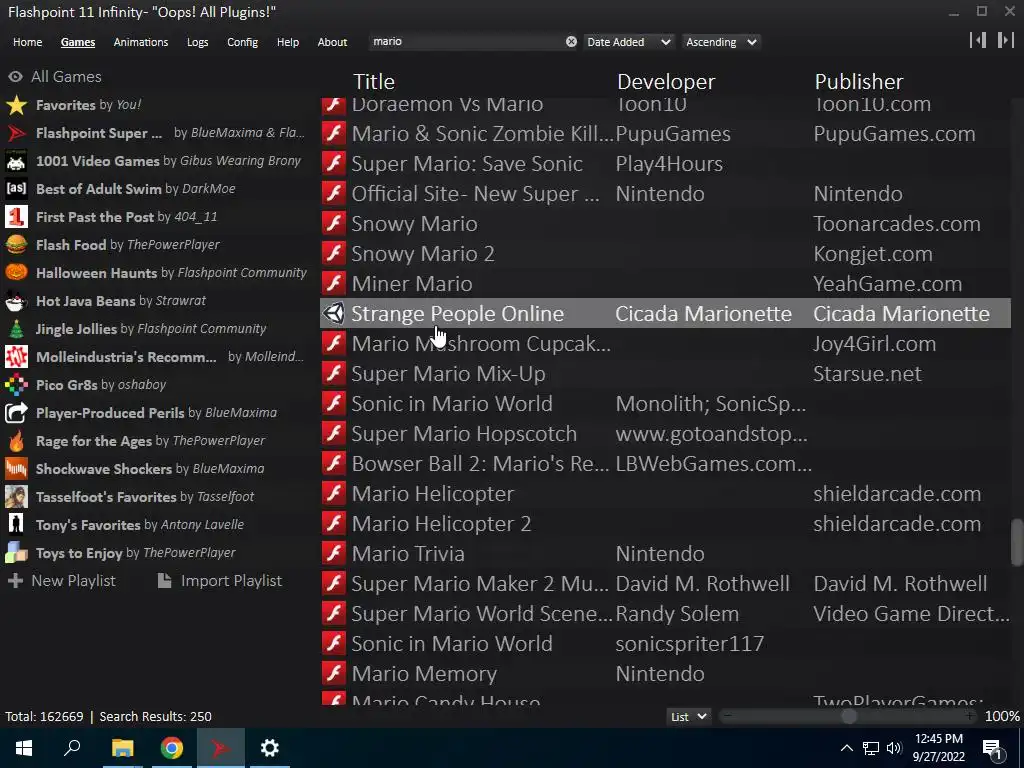The height and width of the screenshot is (768, 1024).
Task: Click the 1001 Video Games playlist icon
Action: [x=16, y=161]
